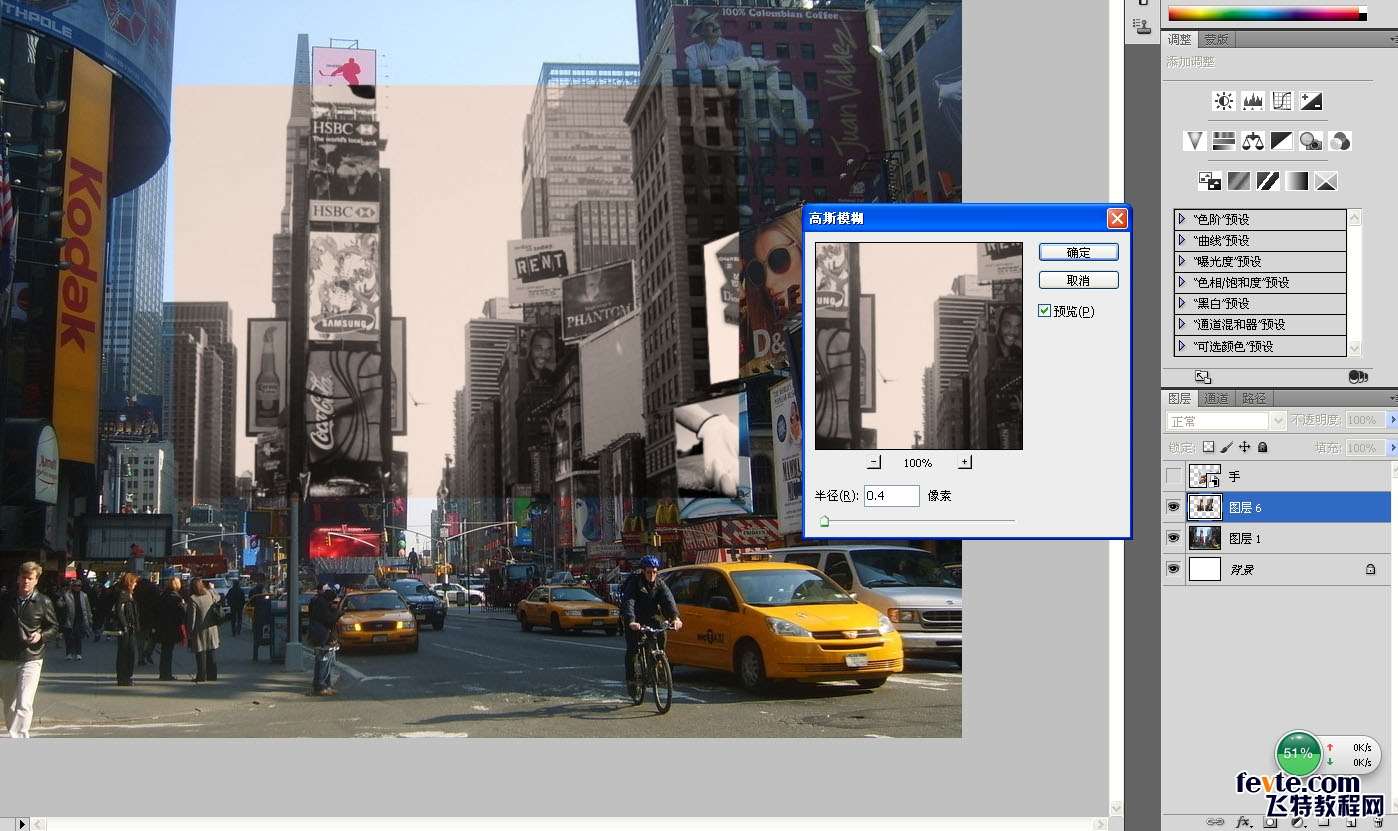The width and height of the screenshot is (1398, 831).
Task: Add a Color Balance adjustment
Action: (1253, 141)
